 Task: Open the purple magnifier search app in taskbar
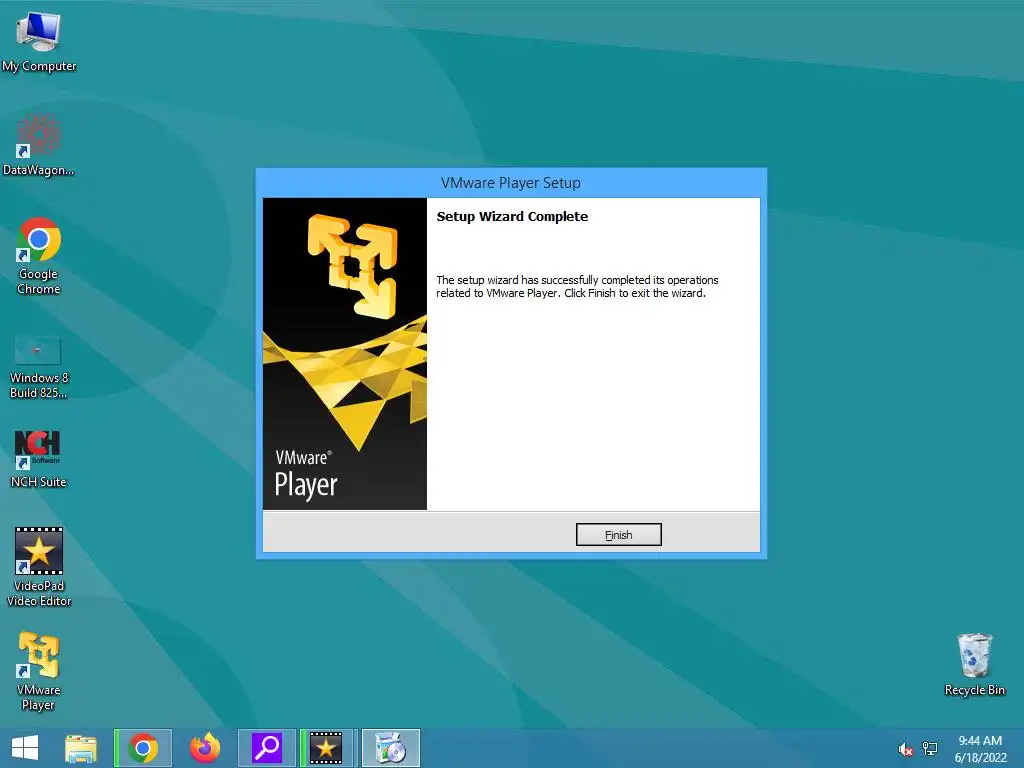pyautogui.click(x=266, y=748)
